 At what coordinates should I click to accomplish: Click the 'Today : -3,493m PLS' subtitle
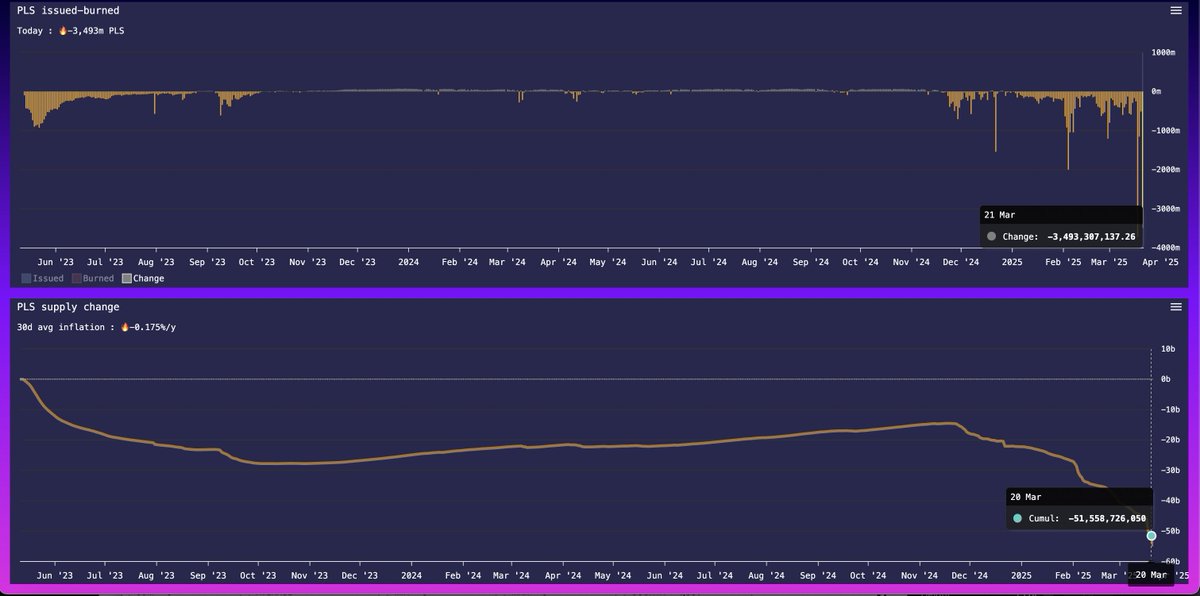click(70, 30)
